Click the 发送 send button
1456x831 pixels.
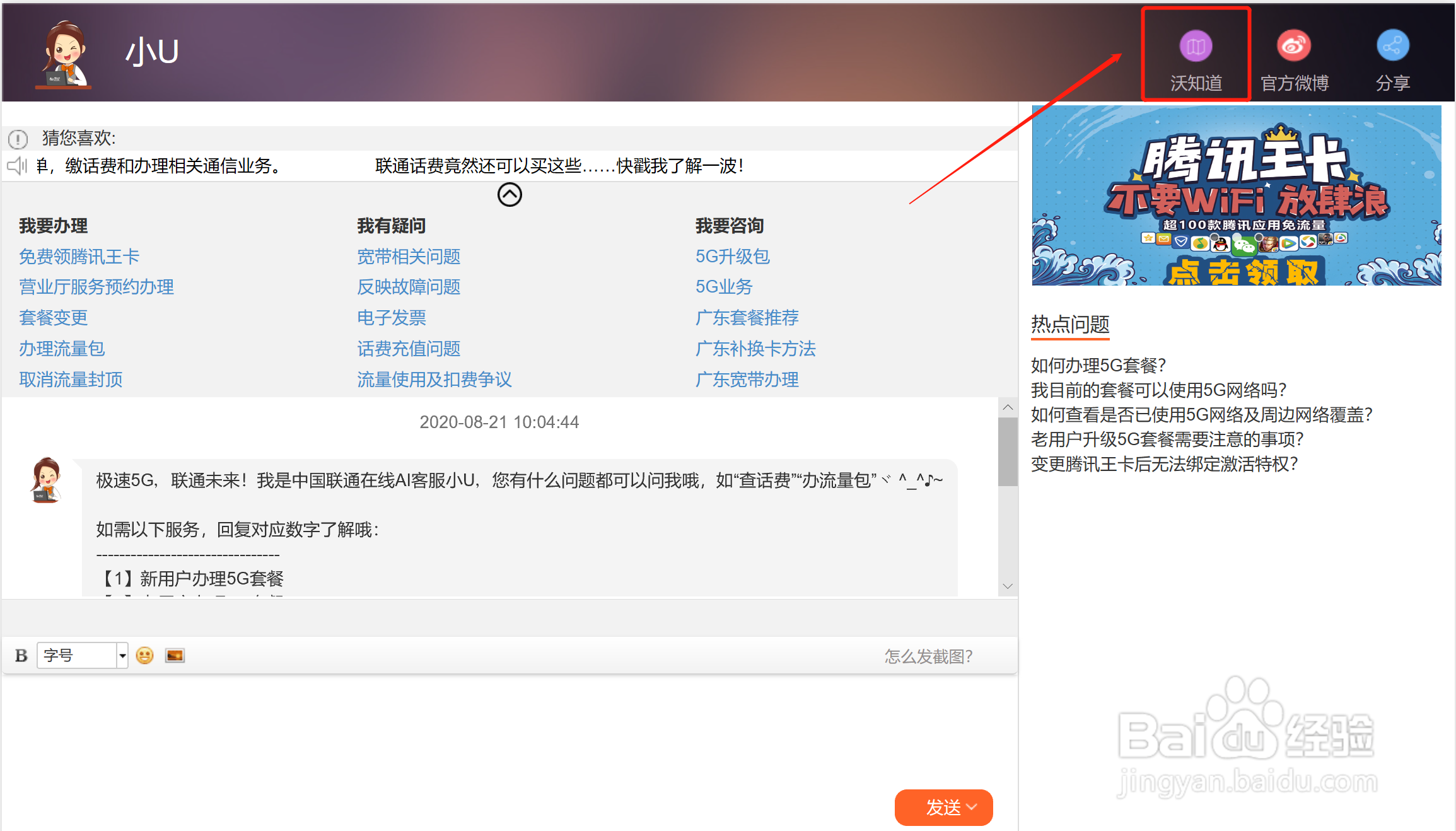click(943, 808)
